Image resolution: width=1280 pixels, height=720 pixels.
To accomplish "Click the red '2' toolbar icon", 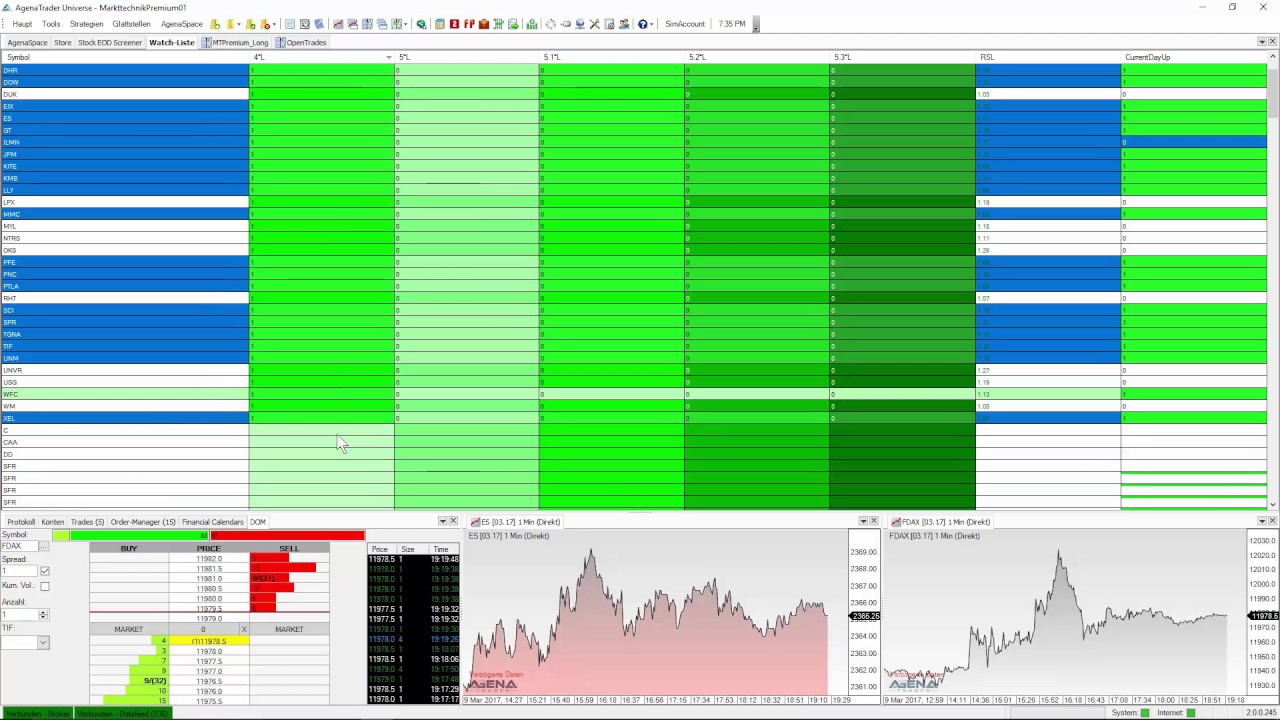I will click(454, 24).
